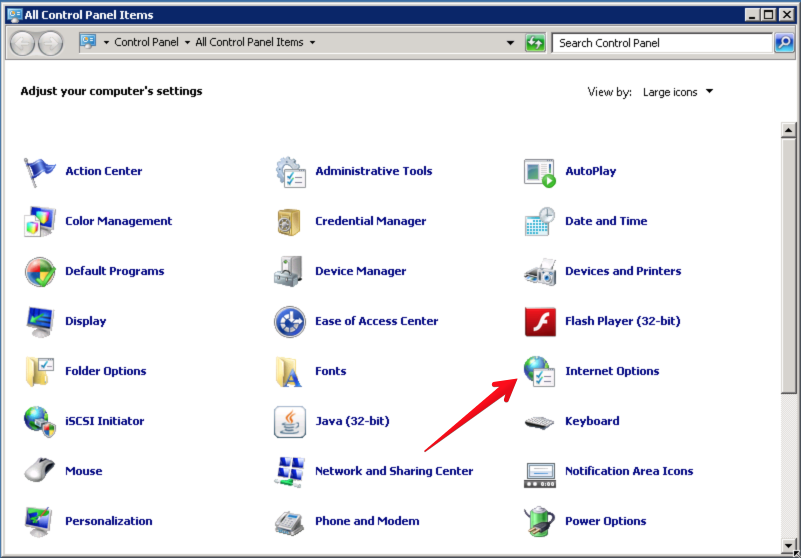This screenshot has height=558, width=801.
Task: Open the Internet Options icon
Action: pos(540,372)
